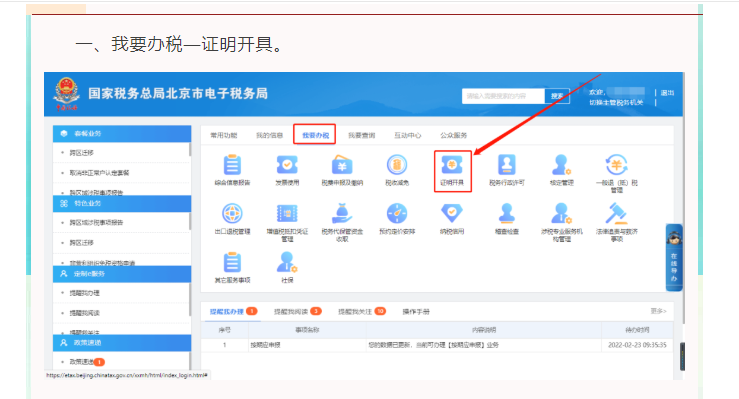Open the 核定管理 icon
Viewport: 739px width, 399px height.
click(561, 165)
